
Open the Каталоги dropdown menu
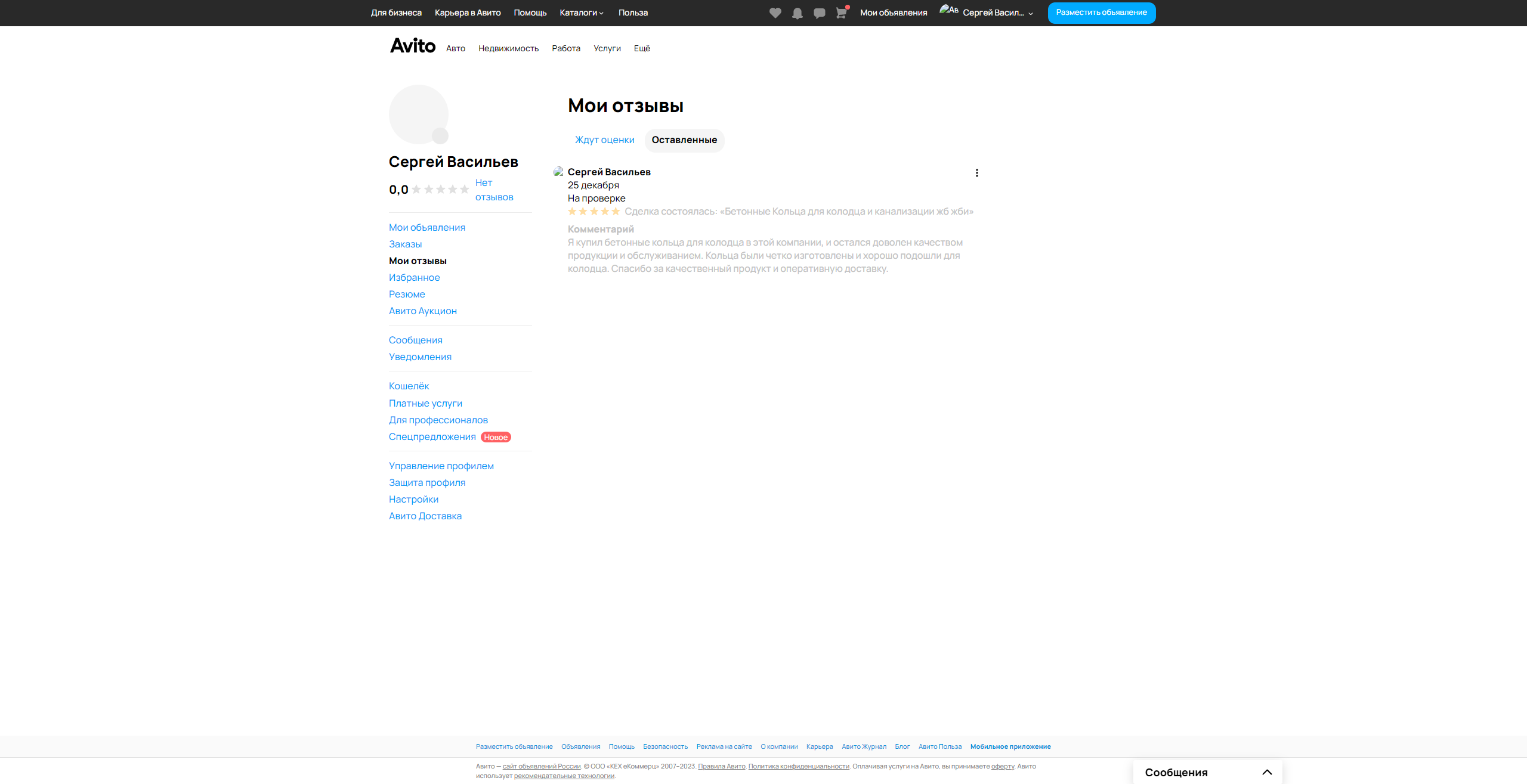coord(581,13)
